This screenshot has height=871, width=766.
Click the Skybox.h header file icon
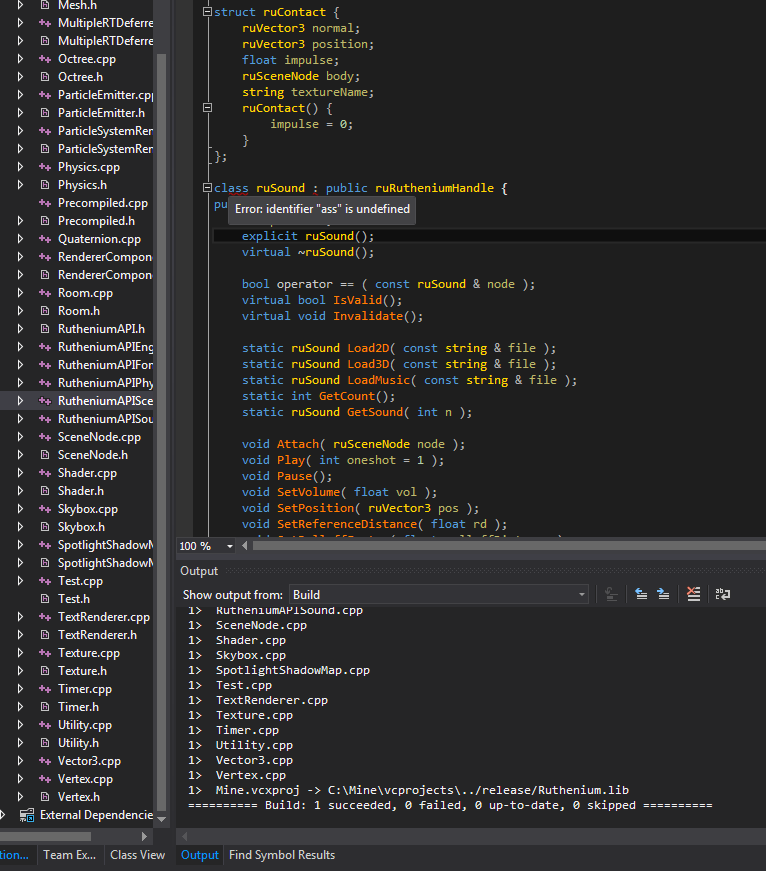point(44,527)
